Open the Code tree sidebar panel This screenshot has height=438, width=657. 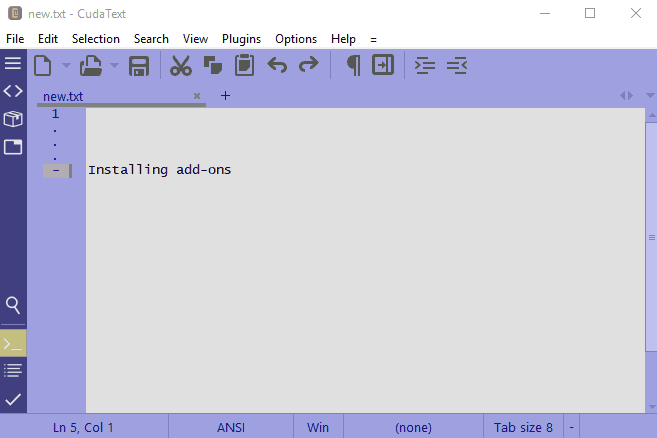[13, 91]
